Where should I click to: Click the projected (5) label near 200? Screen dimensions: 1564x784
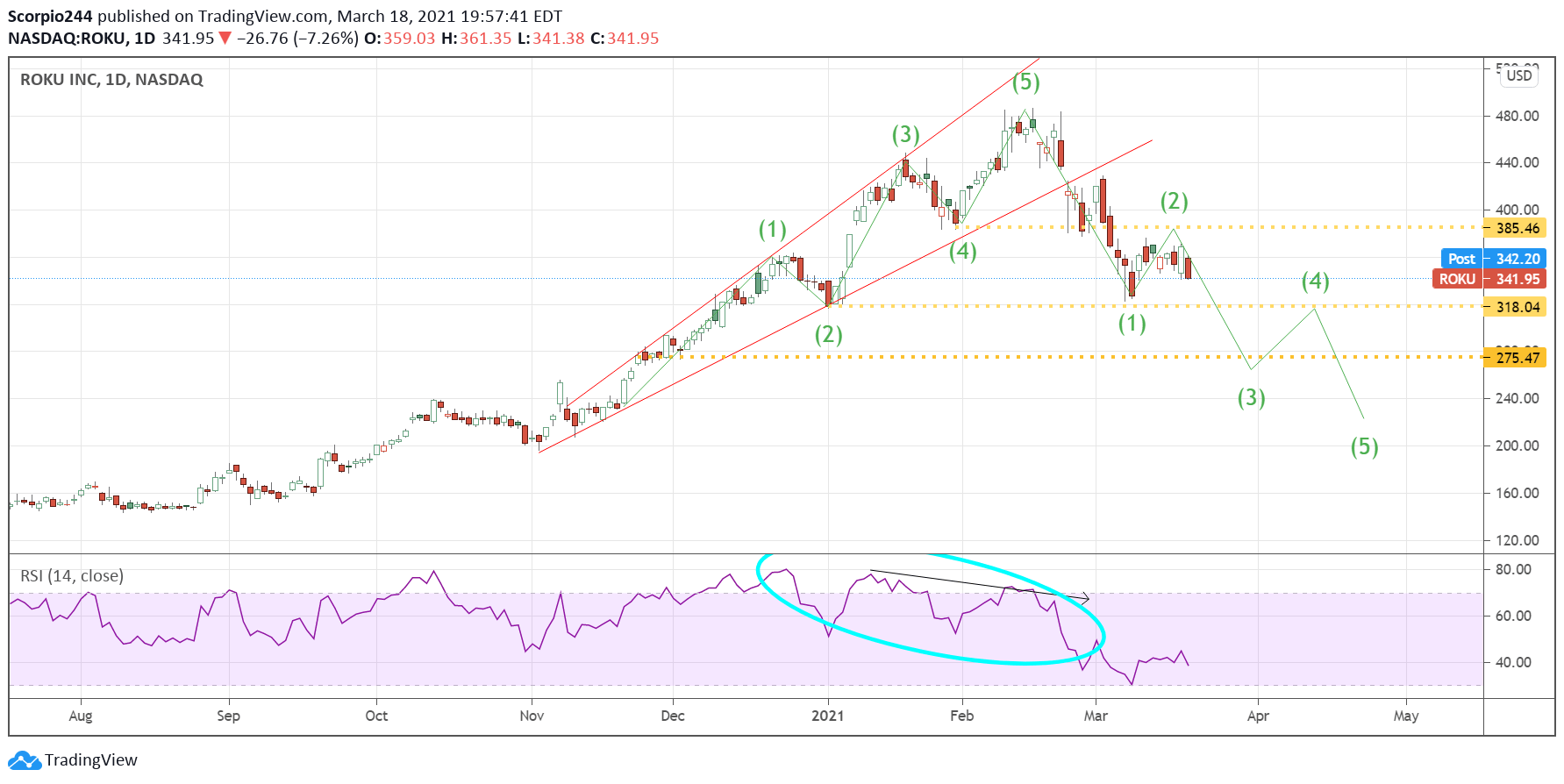[x=1364, y=447]
